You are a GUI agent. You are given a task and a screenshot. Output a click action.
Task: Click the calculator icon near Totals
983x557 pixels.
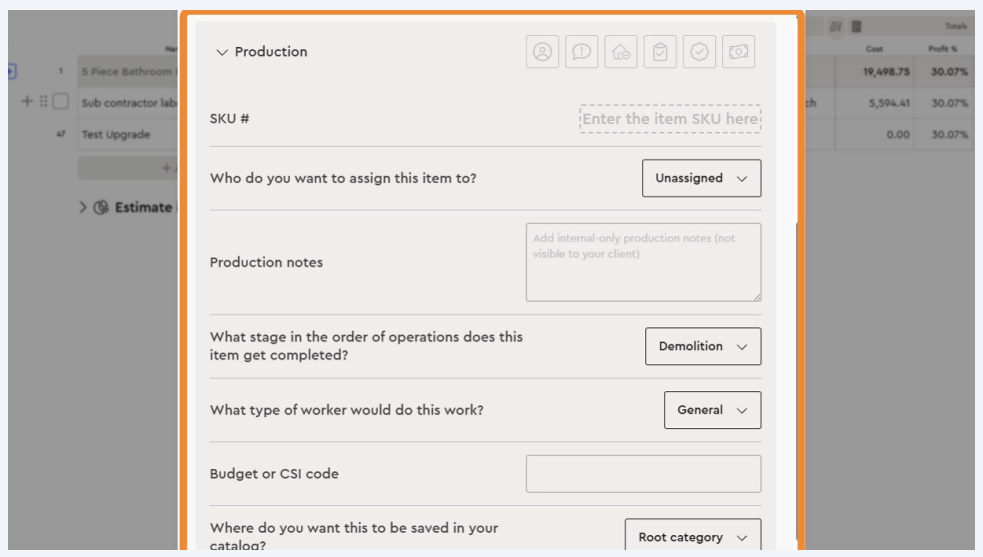(x=855, y=27)
